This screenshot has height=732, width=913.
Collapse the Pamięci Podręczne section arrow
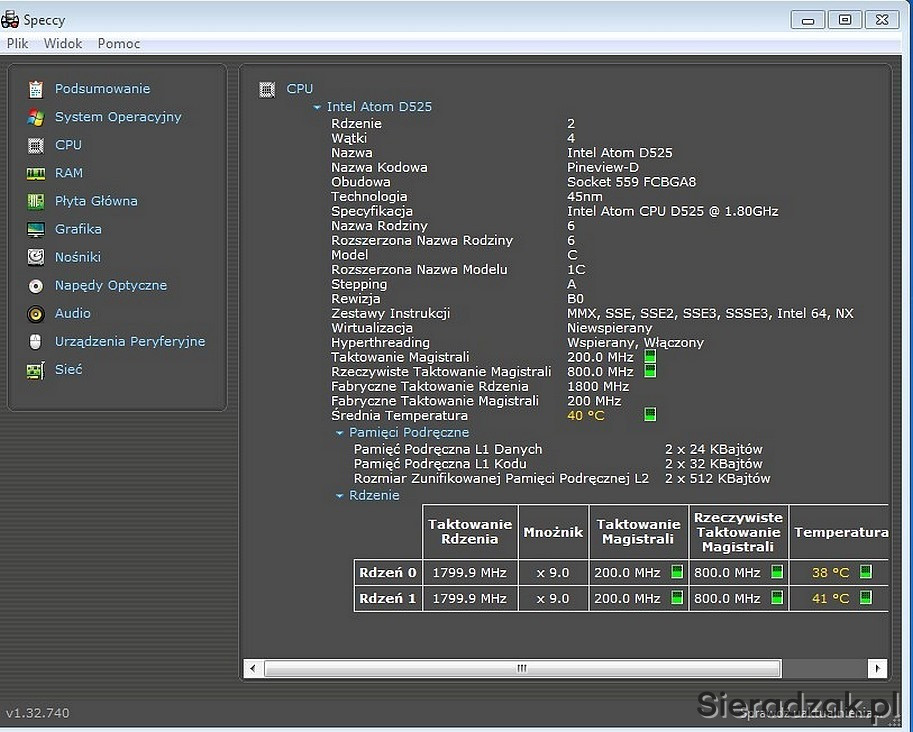pyautogui.click(x=339, y=433)
